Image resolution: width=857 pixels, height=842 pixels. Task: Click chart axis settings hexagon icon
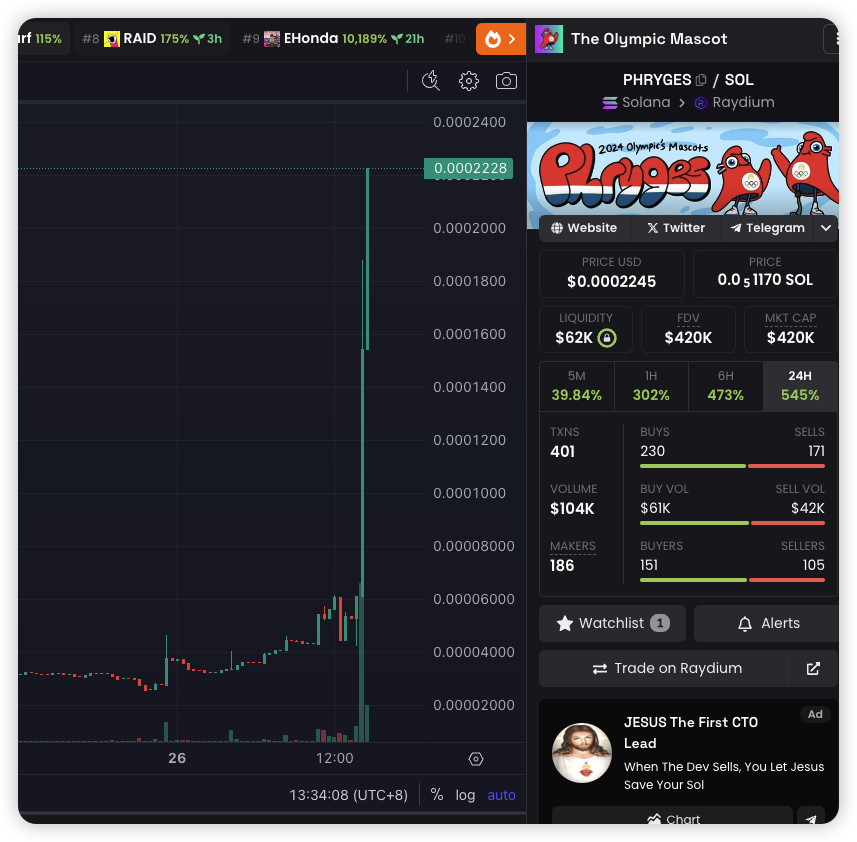click(x=476, y=759)
